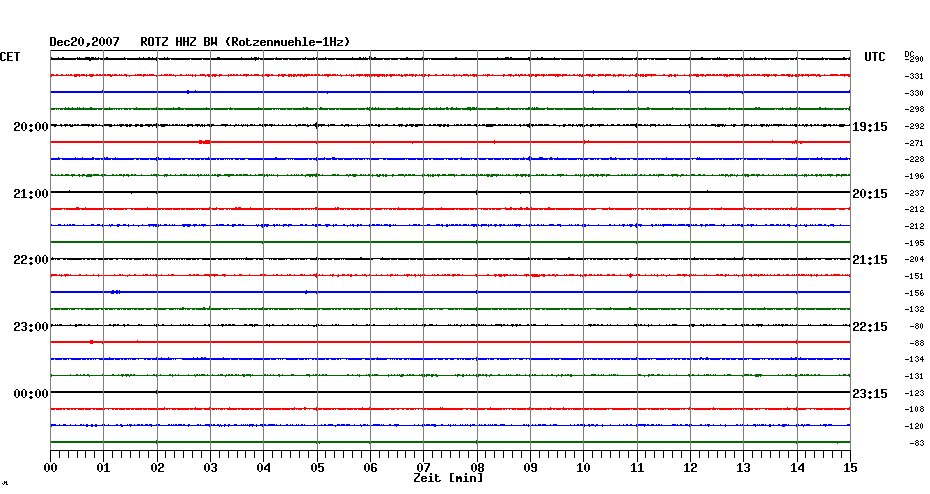Click DC offset value -131
This screenshot has width=930, height=494.
914,376
